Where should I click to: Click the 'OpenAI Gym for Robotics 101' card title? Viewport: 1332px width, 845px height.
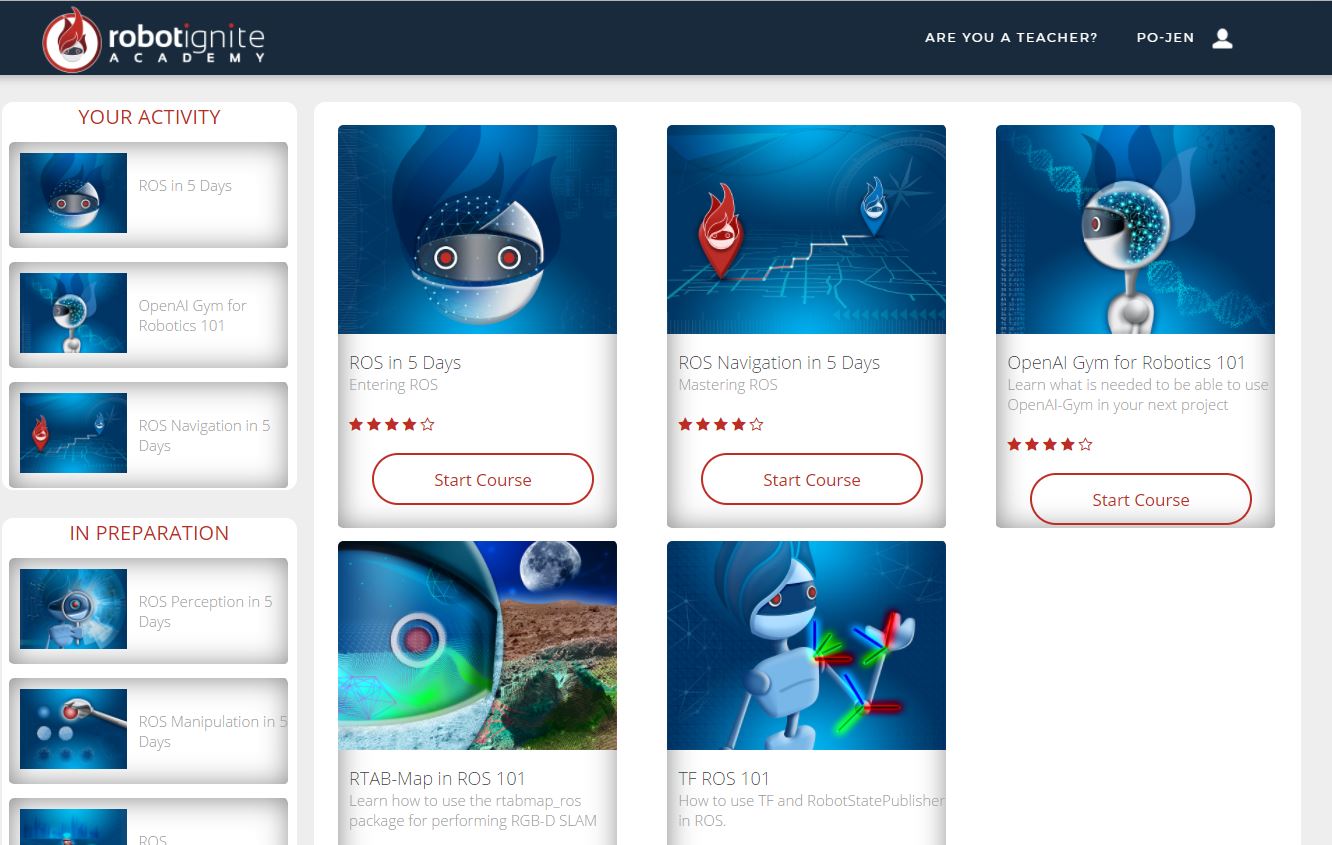coord(1126,363)
